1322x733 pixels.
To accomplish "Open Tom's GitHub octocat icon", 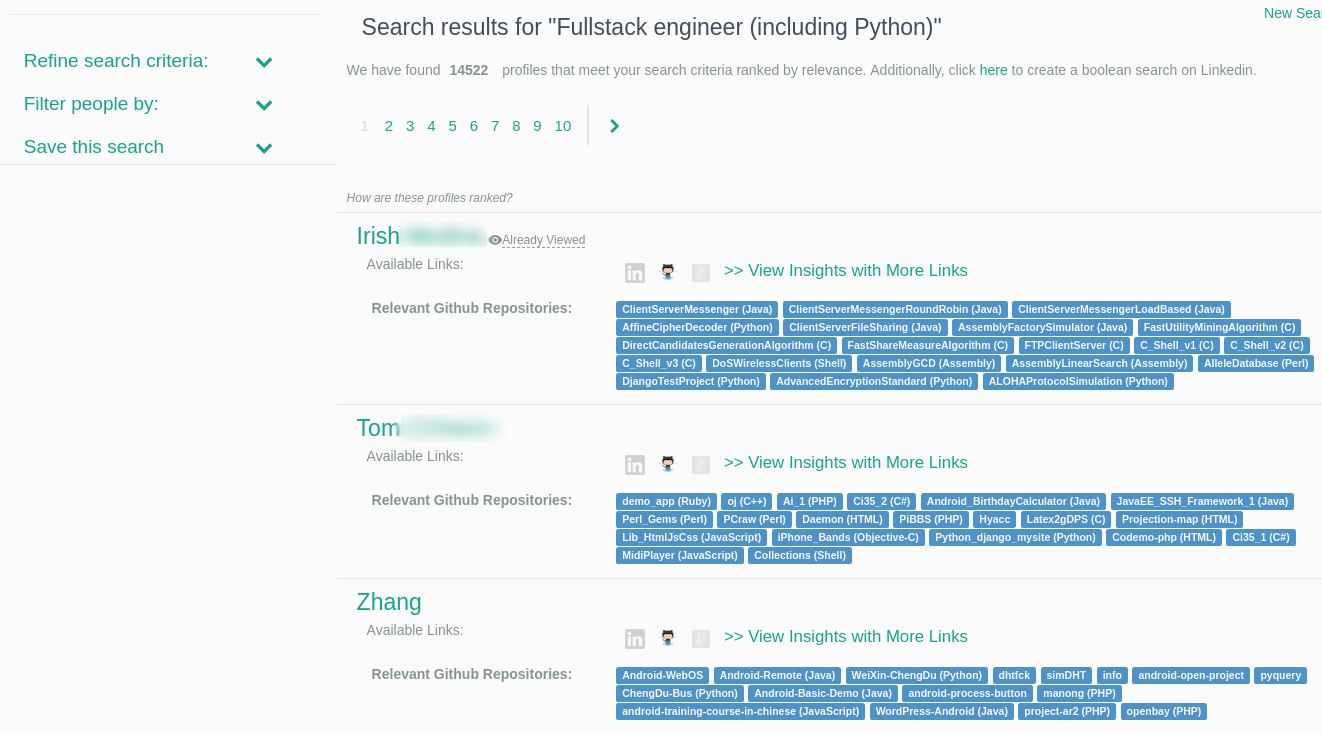I will (x=667, y=464).
